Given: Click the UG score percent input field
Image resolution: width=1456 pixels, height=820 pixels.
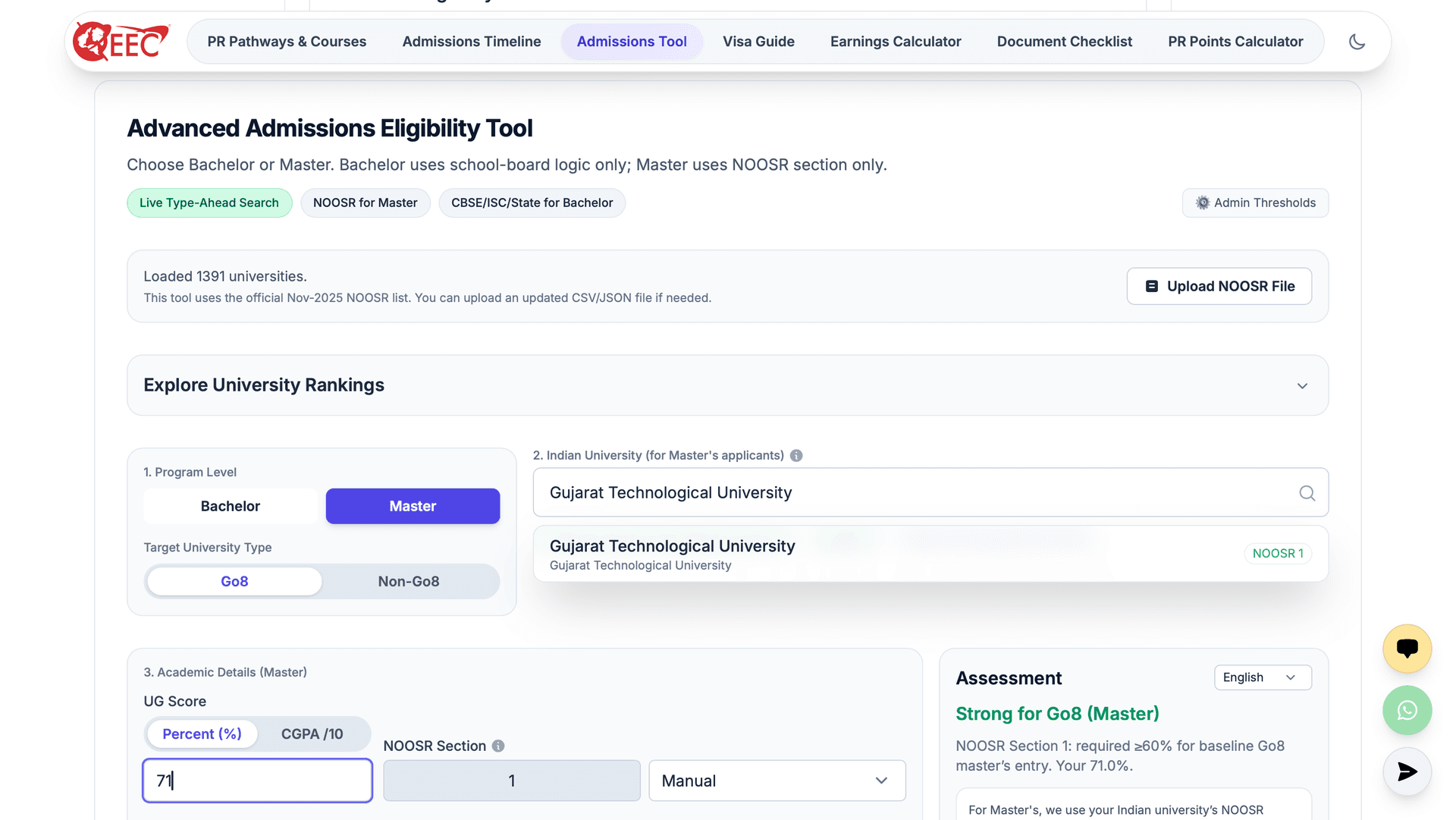Looking at the screenshot, I should (x=258, y=781).
